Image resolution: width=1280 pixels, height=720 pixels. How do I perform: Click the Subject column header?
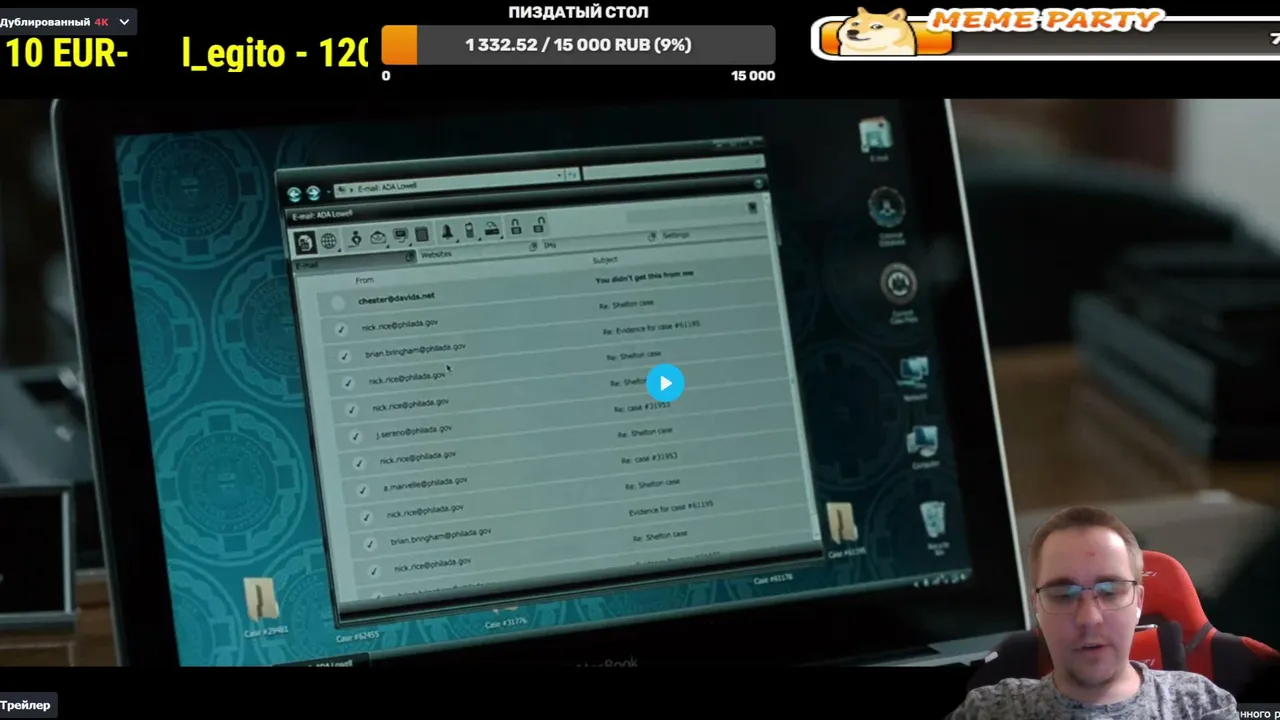point(605,261)
